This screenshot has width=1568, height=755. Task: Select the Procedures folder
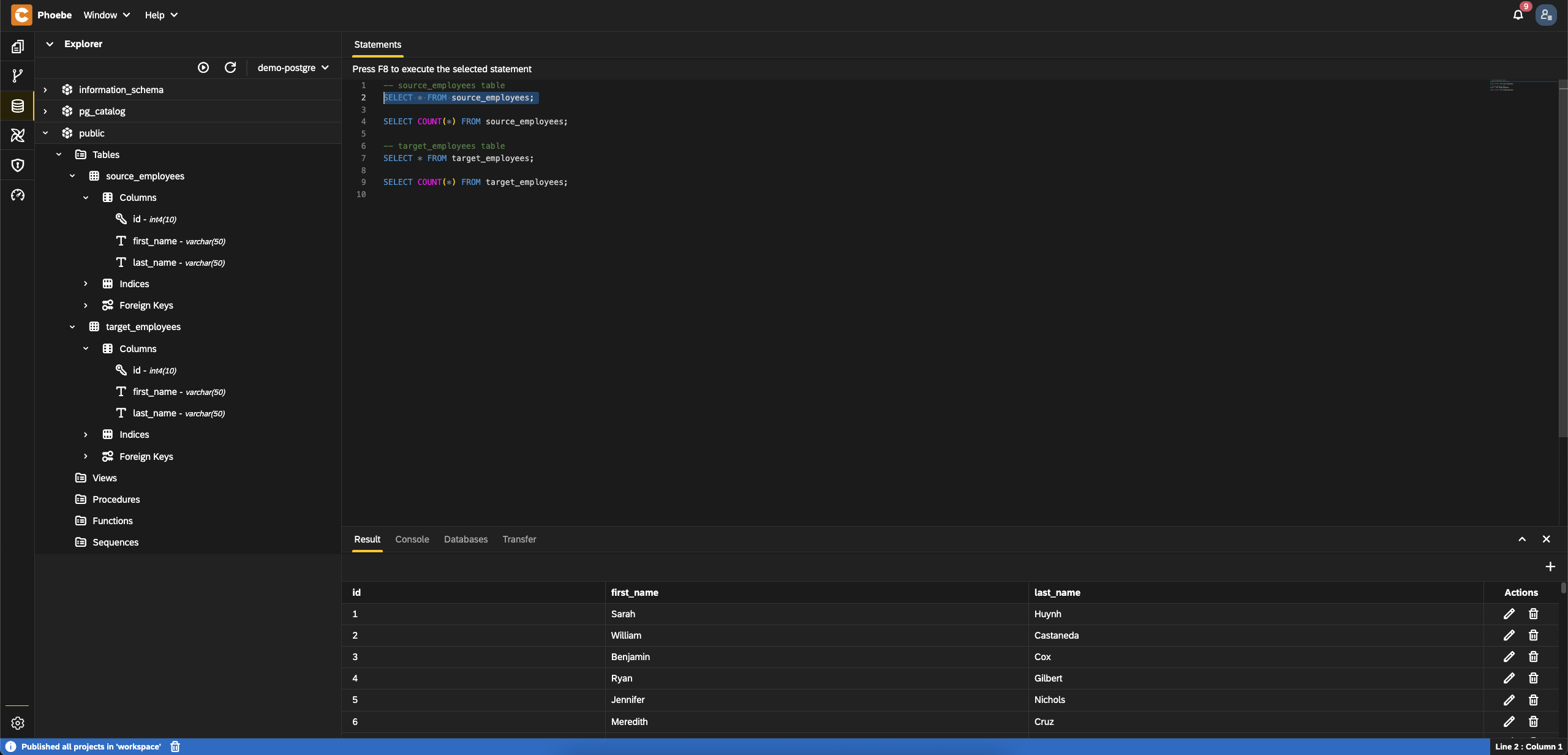tap(116, 499)
